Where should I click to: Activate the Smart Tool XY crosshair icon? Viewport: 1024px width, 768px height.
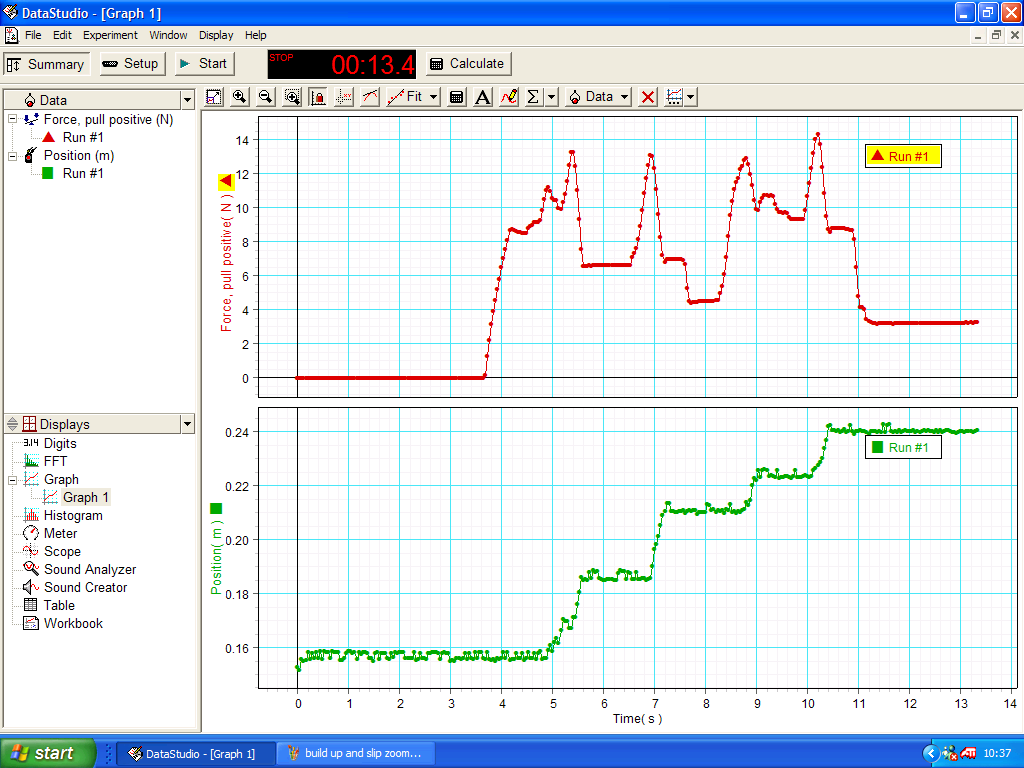(x=344, y=97)
